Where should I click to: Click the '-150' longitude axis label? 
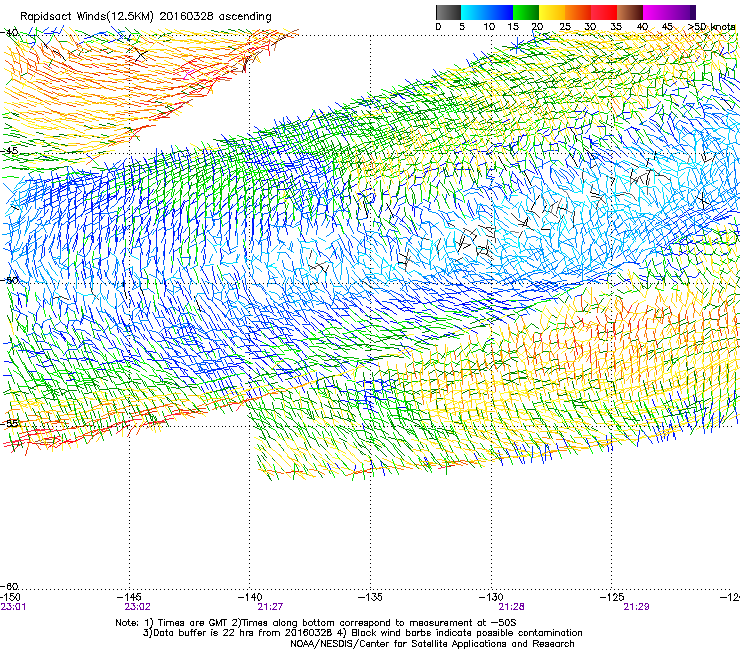tap(11, 597)
